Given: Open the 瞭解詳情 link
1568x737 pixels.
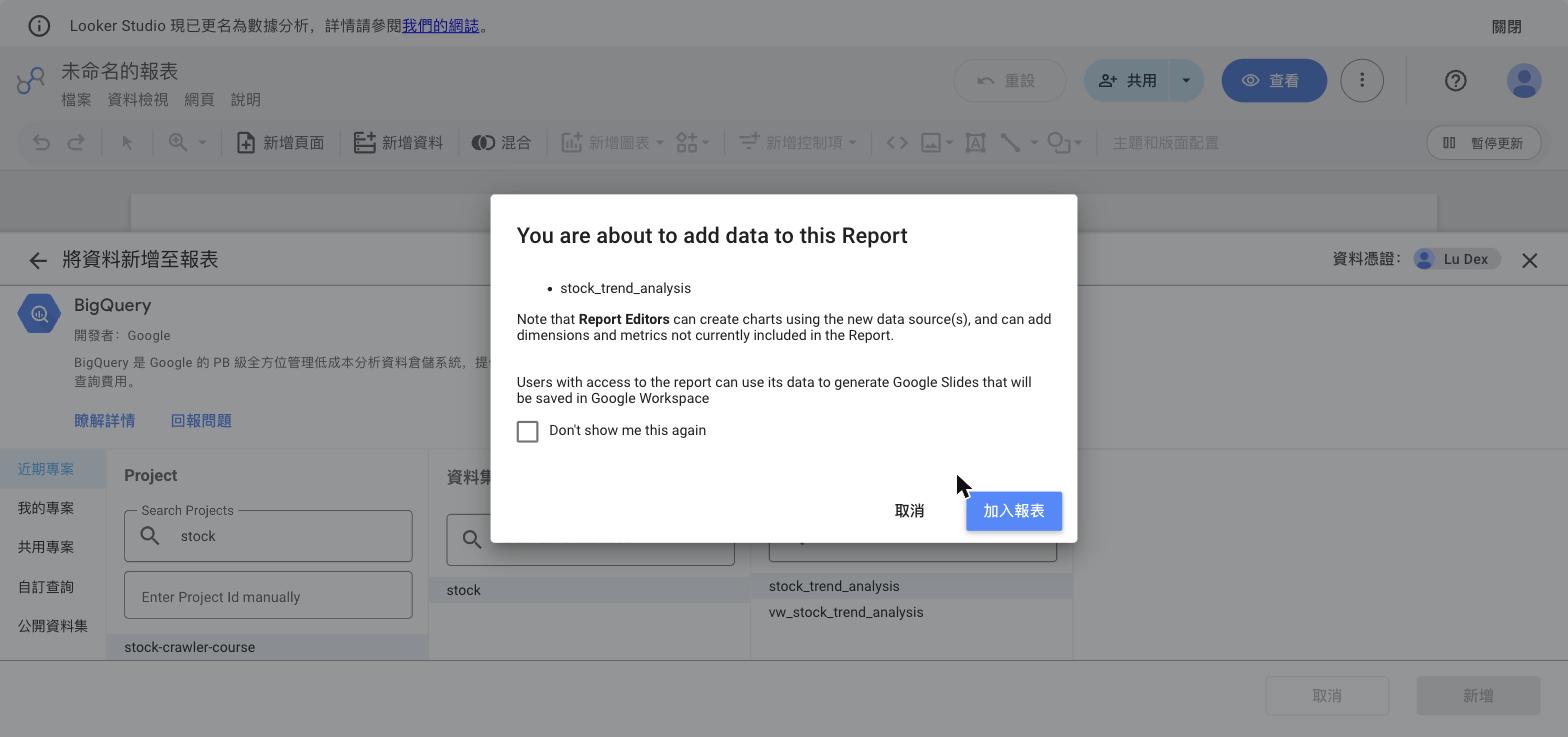Looking at the screenshot, I should (104, 421).
